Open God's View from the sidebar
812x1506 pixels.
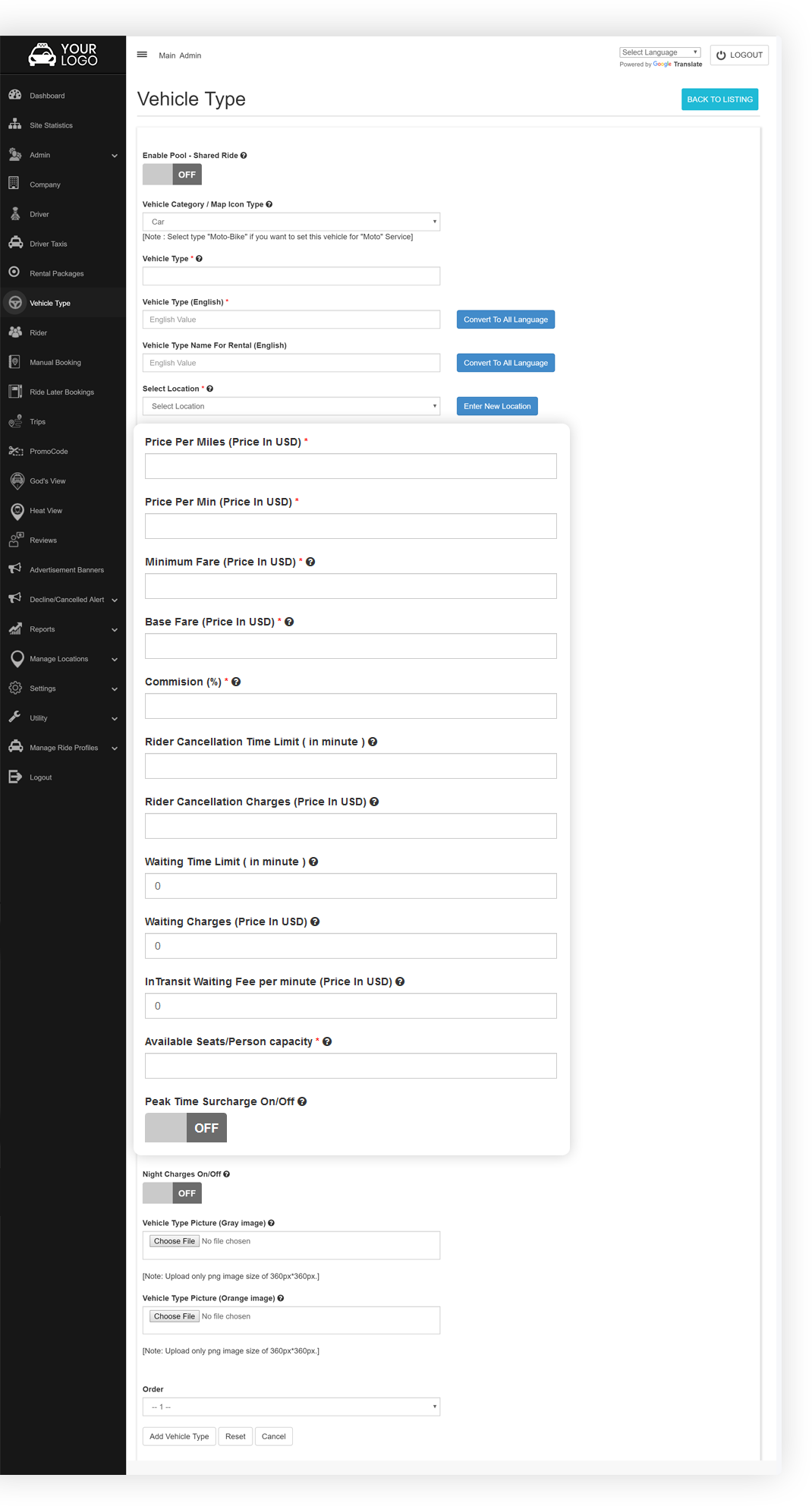coord(47,481)
